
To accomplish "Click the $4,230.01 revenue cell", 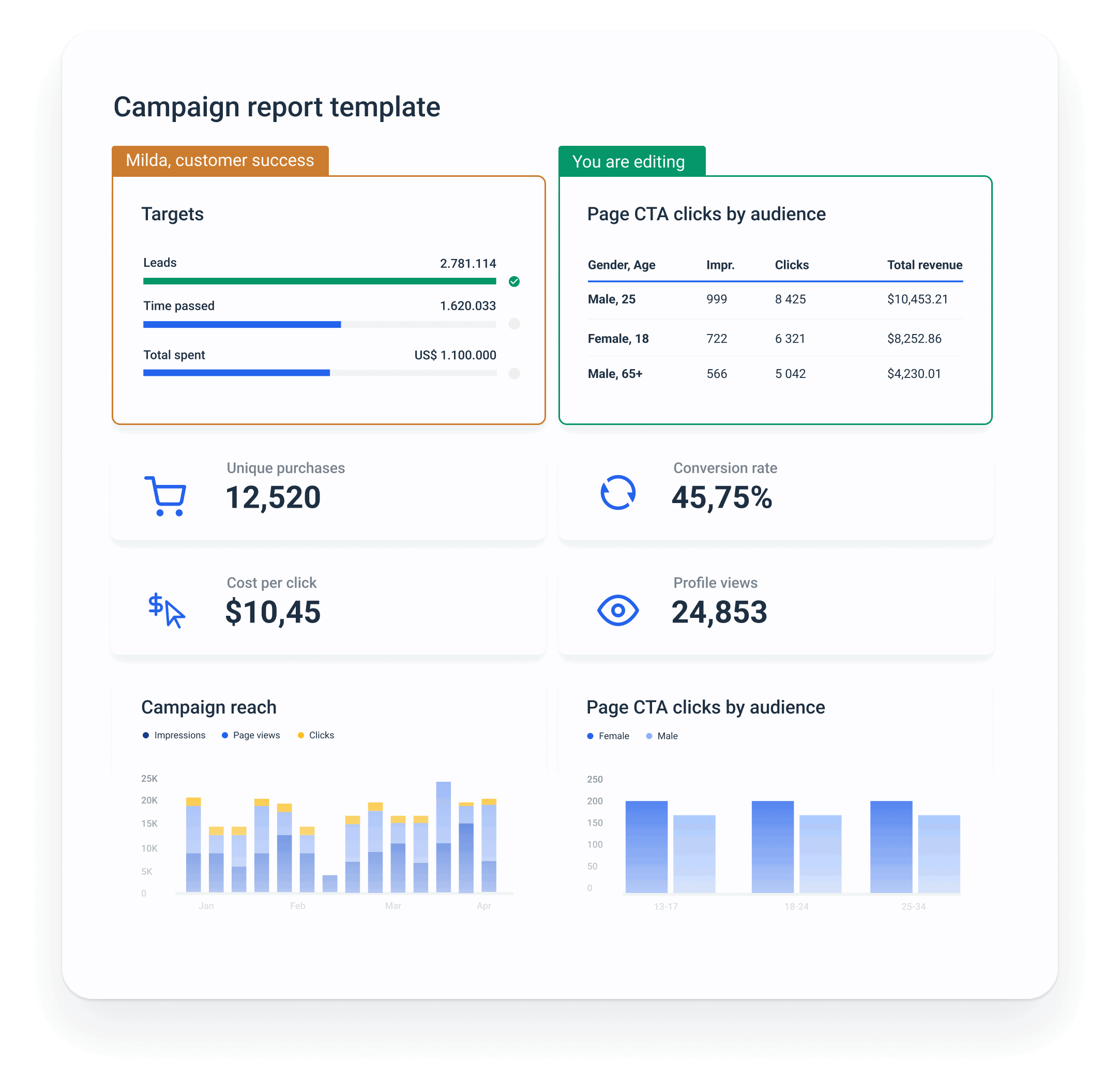I will point(914,373).
